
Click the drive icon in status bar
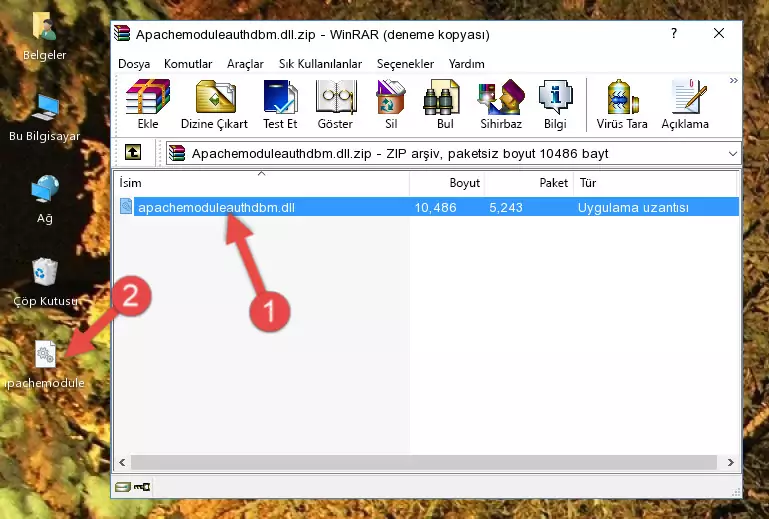coord(123,487)
